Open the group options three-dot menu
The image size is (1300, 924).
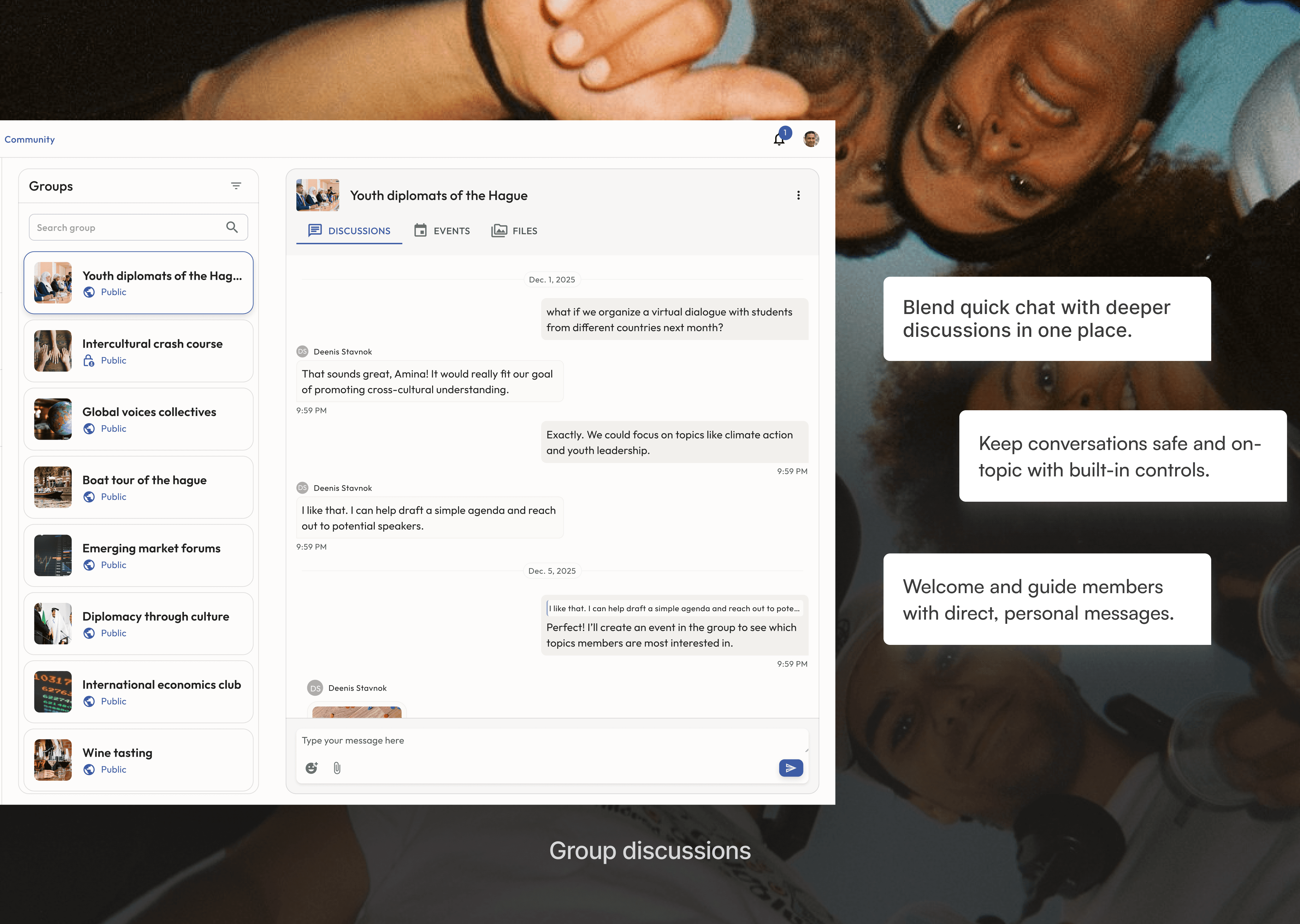coord(799,196)
